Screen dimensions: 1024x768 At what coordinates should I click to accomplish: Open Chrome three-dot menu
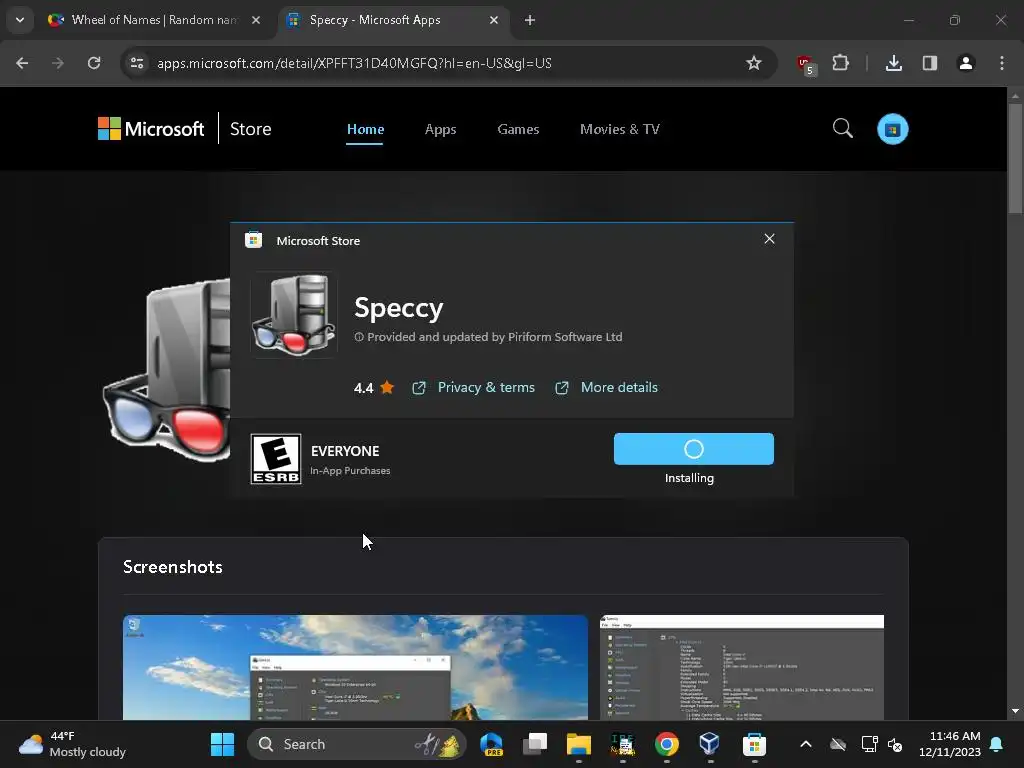pos(1002,63)
